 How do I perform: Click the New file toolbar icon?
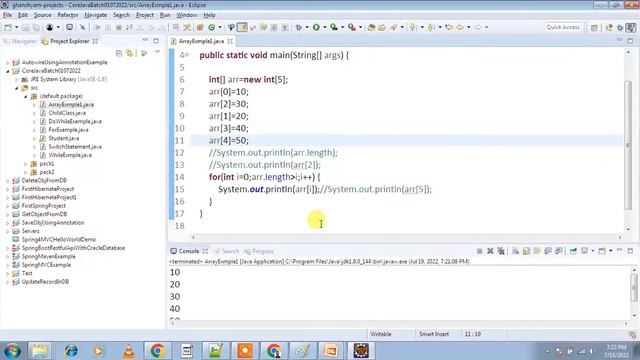(x=8, y=27)
